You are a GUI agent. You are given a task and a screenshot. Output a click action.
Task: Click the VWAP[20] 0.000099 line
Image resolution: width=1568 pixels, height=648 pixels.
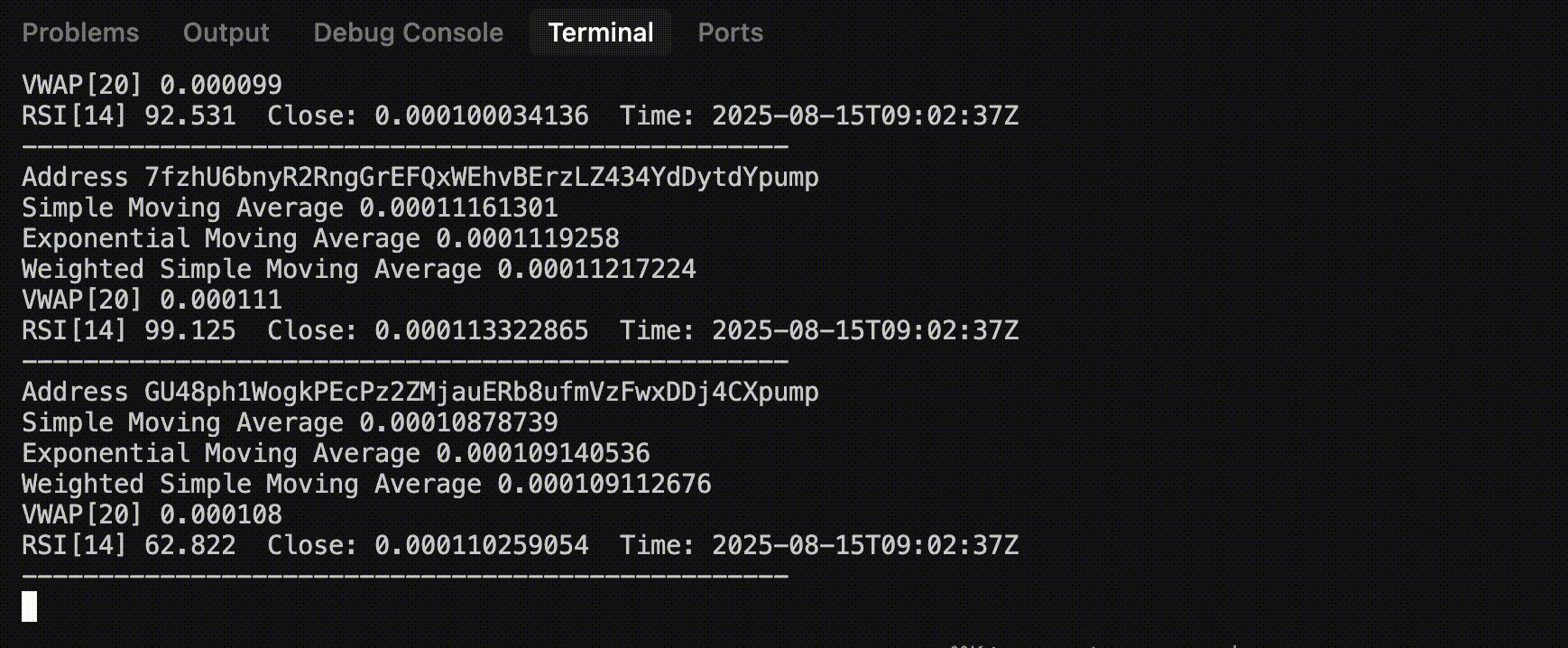tap(152, 85)
